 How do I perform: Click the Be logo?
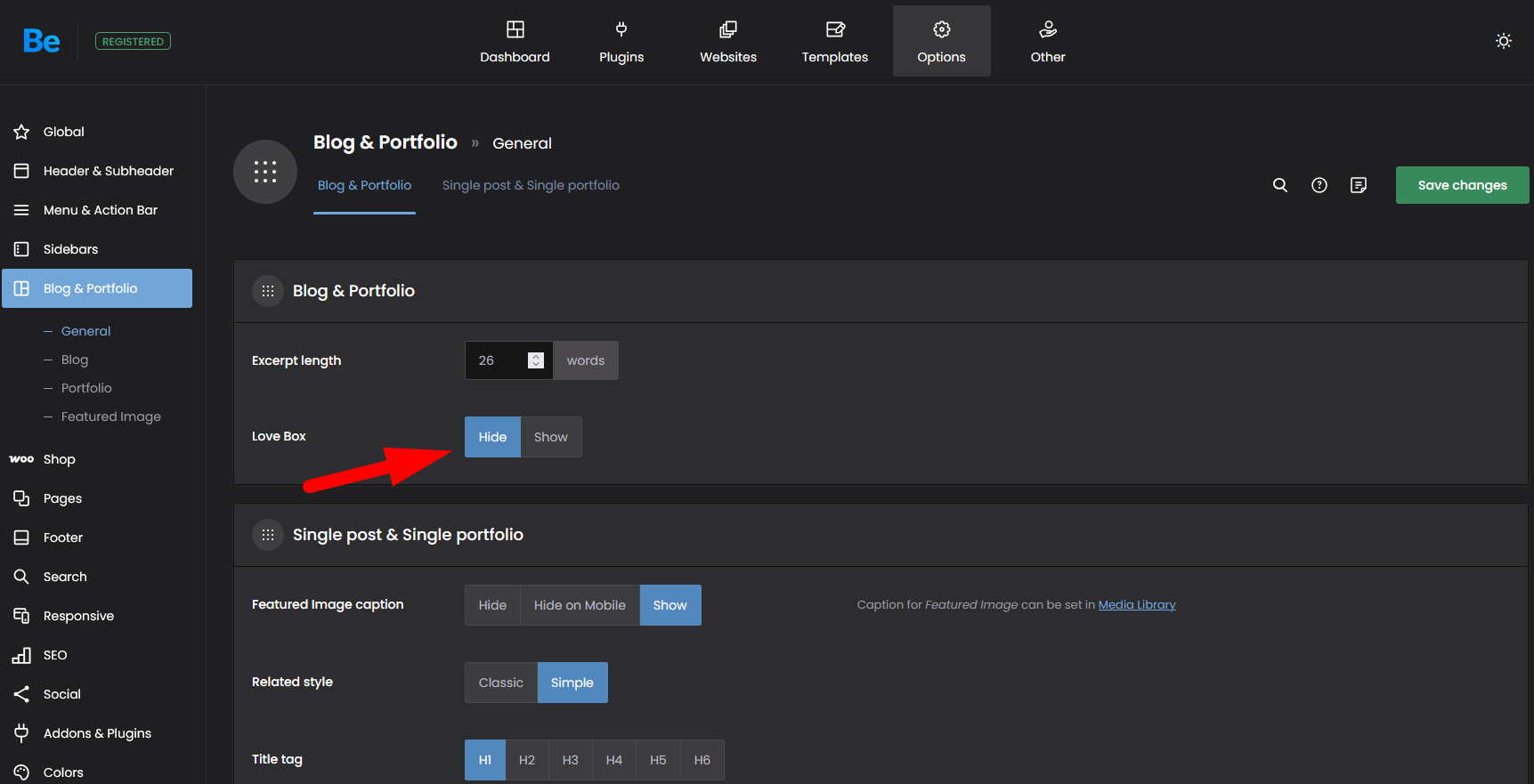click(x=42, y=41)
